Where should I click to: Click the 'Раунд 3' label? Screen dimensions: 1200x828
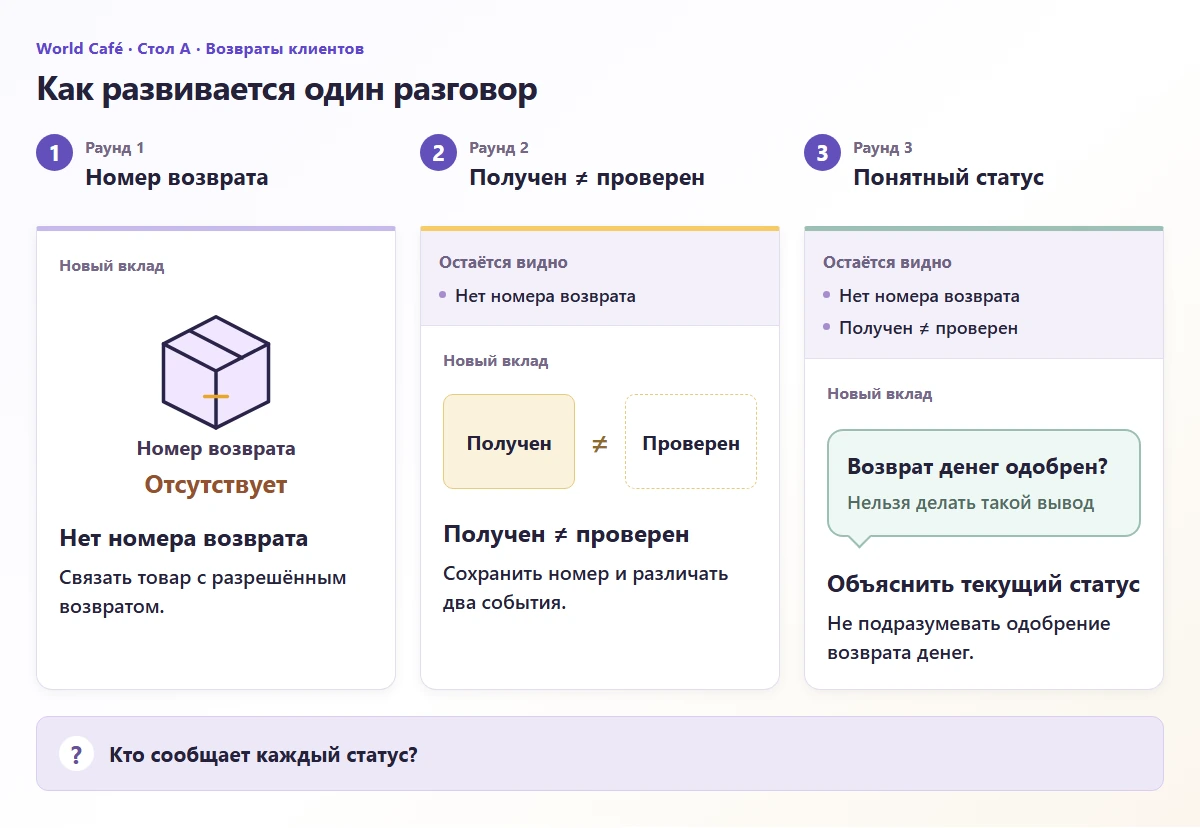[883, 148]
